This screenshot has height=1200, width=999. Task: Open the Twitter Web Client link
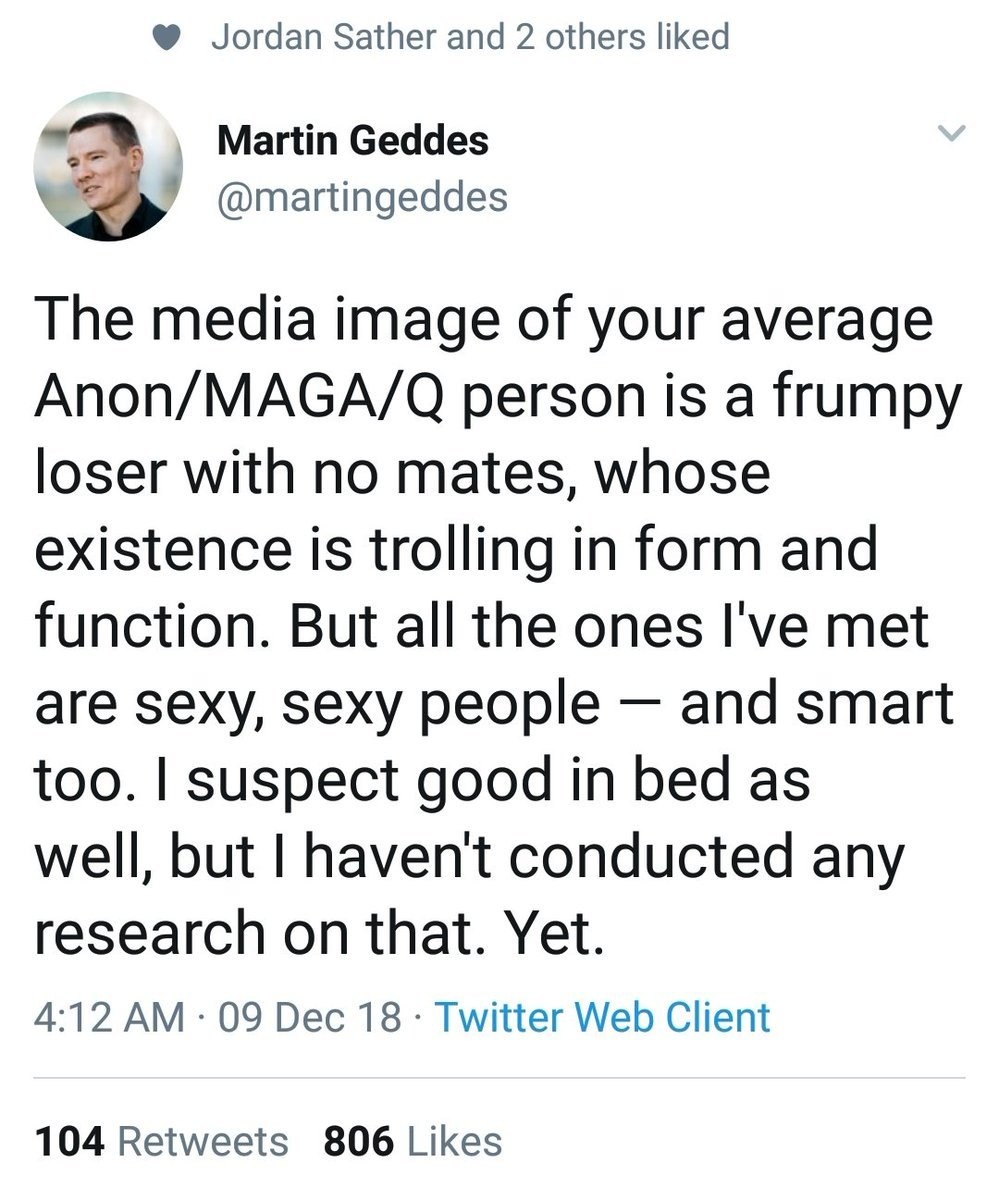pos(602,1017)
